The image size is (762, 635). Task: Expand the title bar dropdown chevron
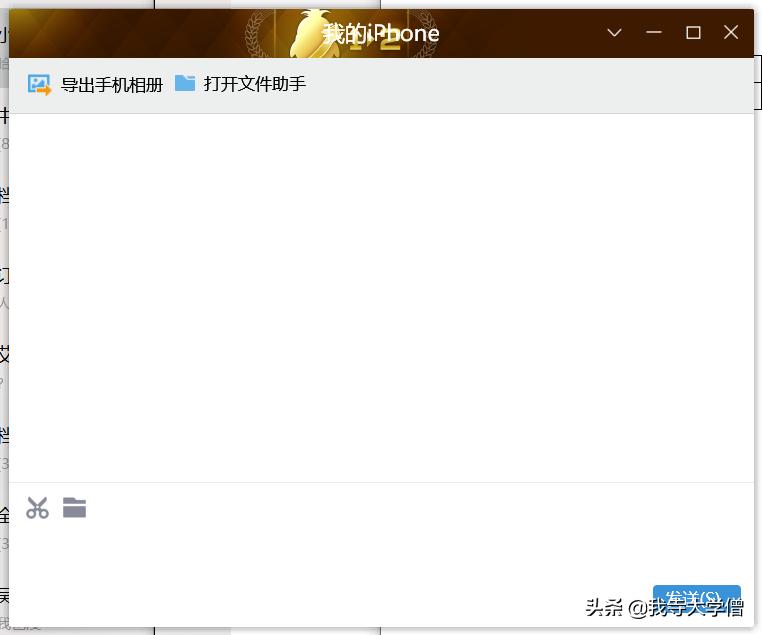click(x=614, y=33)
